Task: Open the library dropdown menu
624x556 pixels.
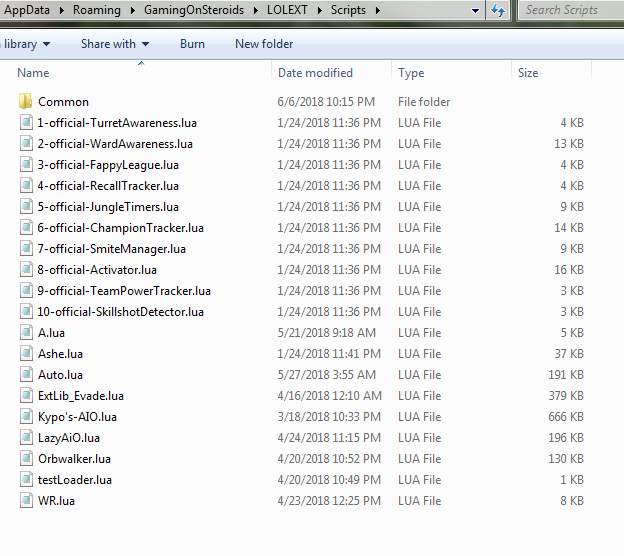Action: tap(26, 44)
